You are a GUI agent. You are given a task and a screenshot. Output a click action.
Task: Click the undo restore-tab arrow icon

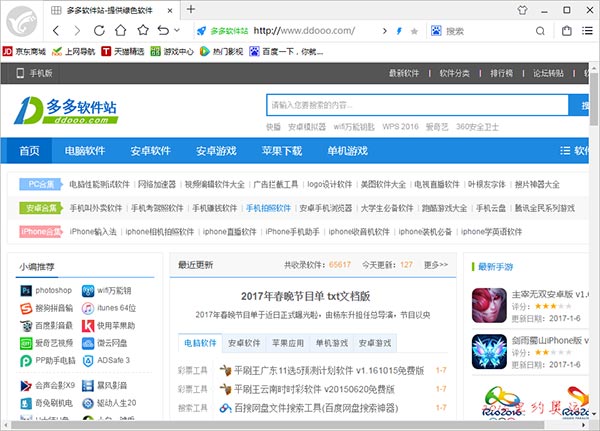click(163, 30)
